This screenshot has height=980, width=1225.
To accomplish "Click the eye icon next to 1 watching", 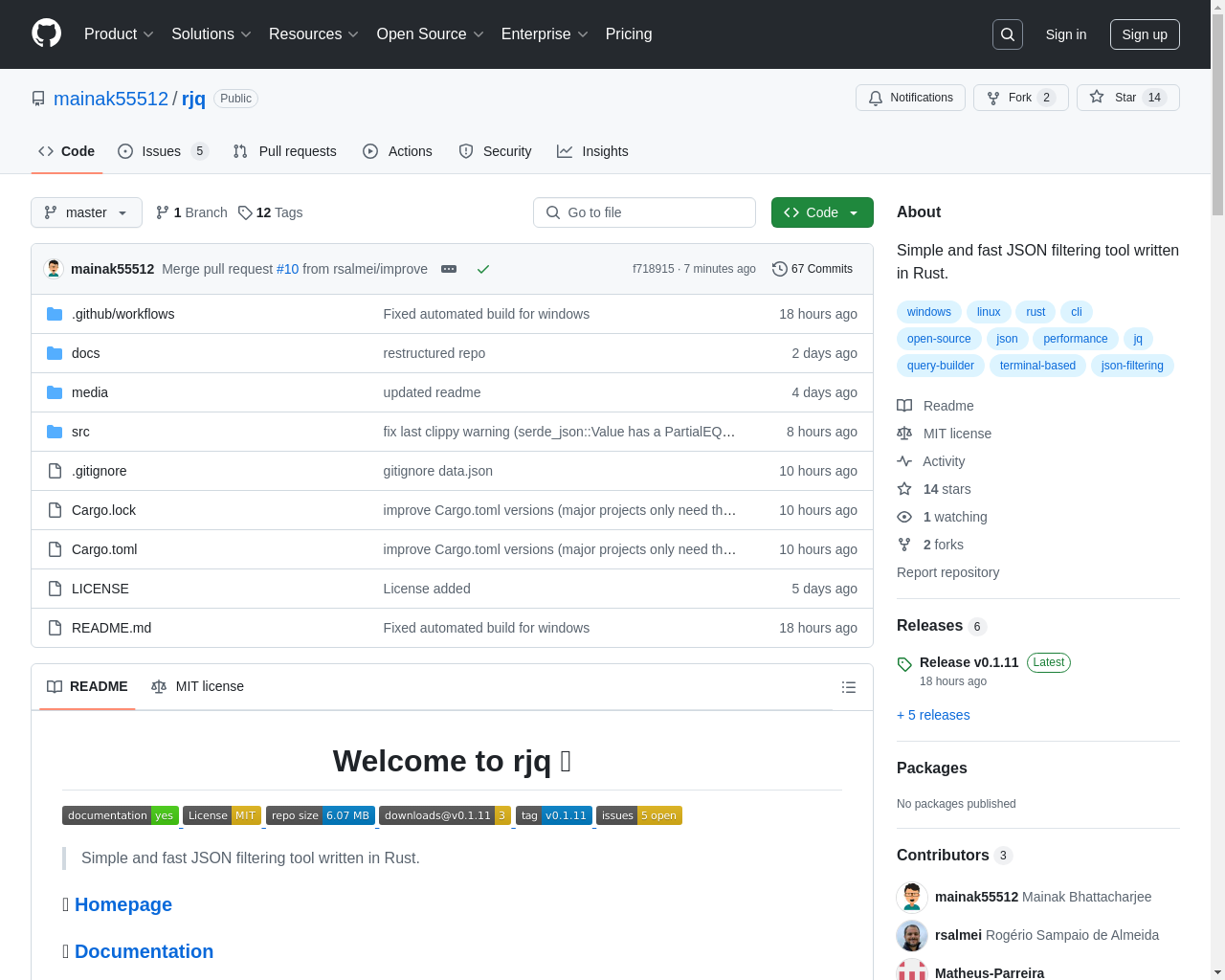I will 904,517.
